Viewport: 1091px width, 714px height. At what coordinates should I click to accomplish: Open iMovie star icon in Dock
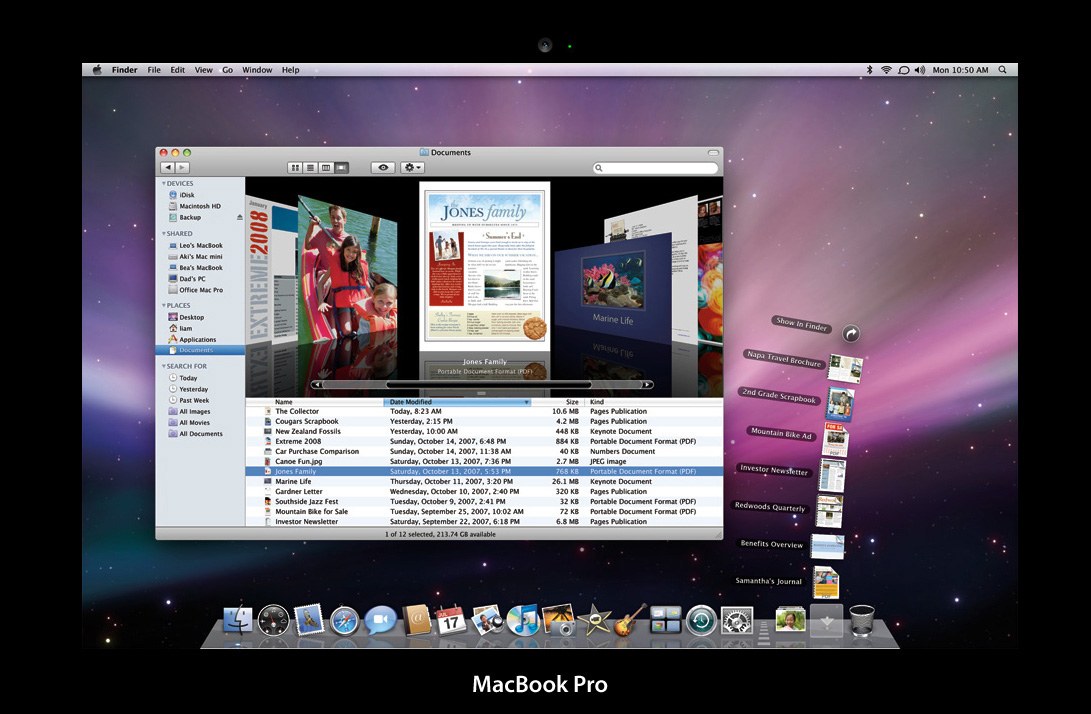pos(594,619)
